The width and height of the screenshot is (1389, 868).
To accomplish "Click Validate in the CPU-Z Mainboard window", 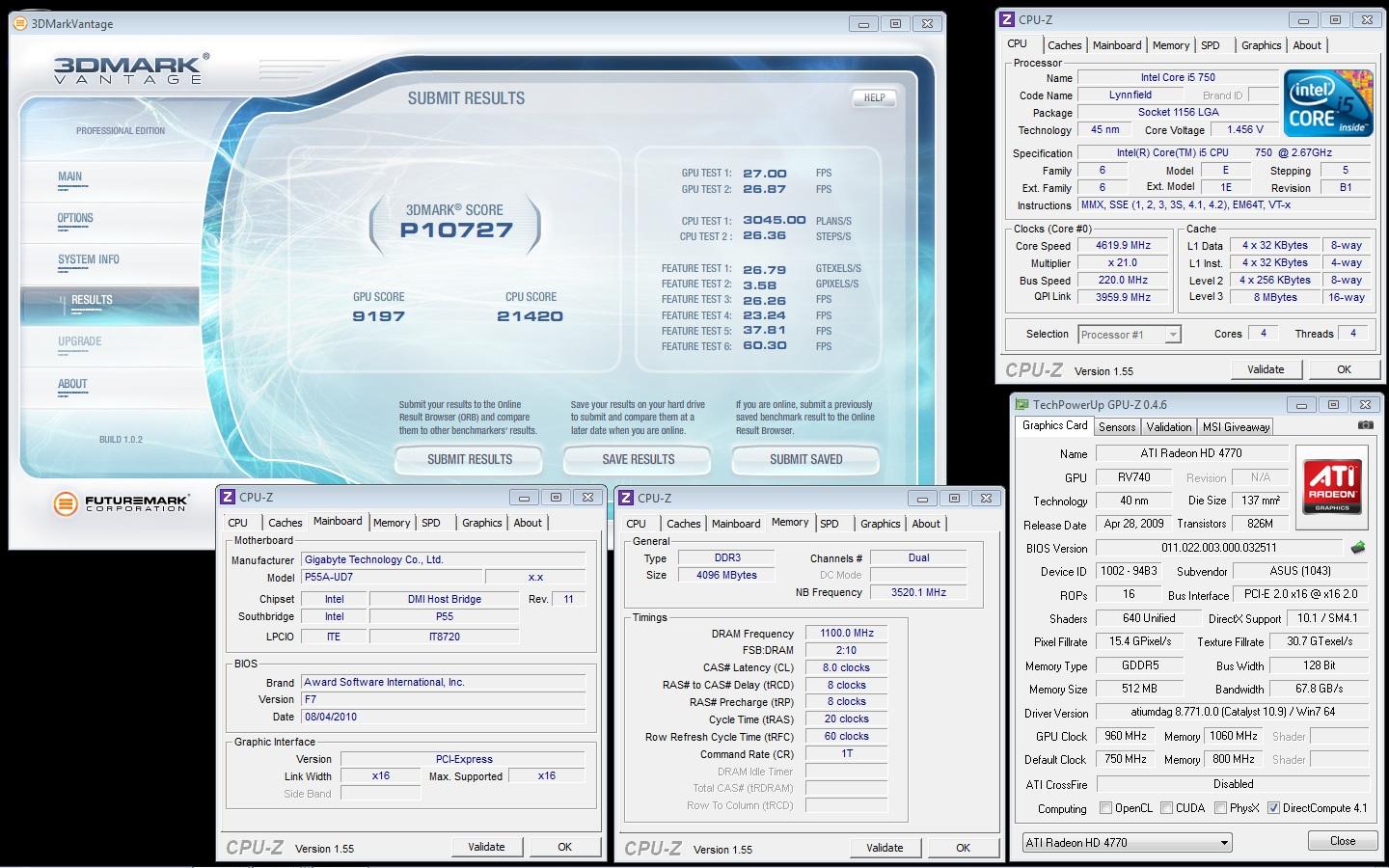I will pyautogui.click(x=486, y=847).
